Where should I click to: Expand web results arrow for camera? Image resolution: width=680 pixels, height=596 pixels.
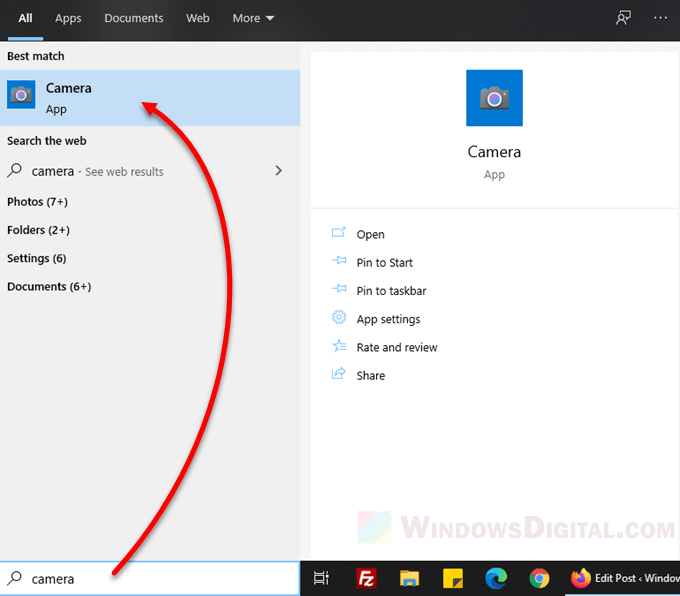tap(278, 170)
